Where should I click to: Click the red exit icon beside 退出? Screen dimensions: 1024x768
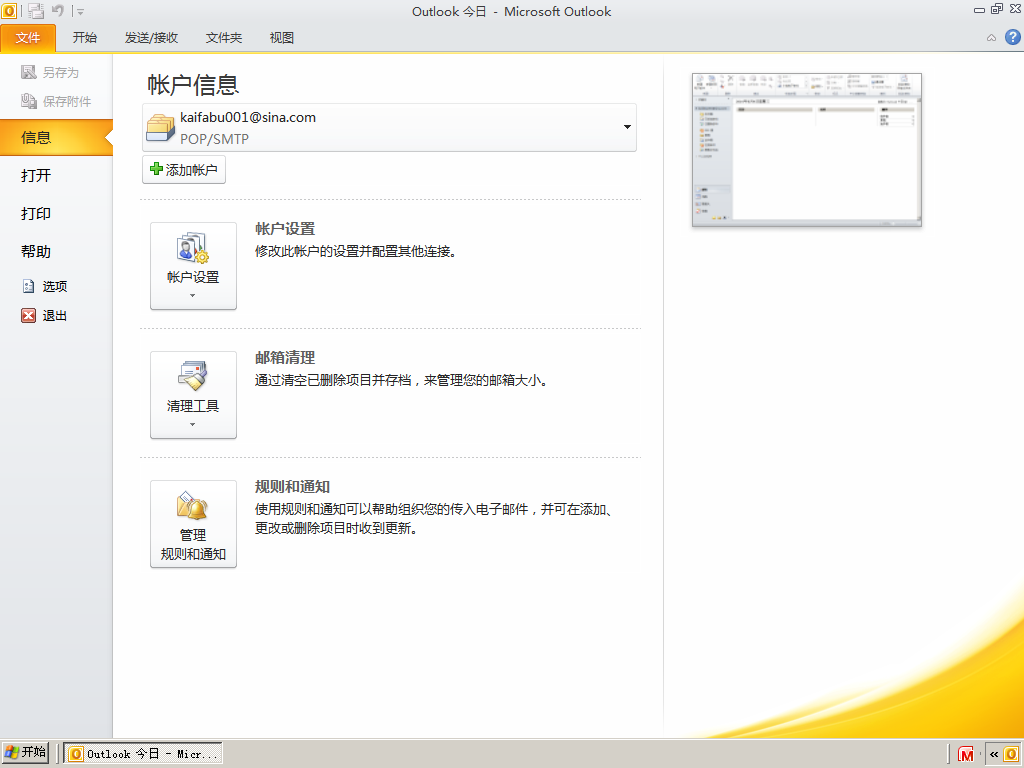coord(28,315)
